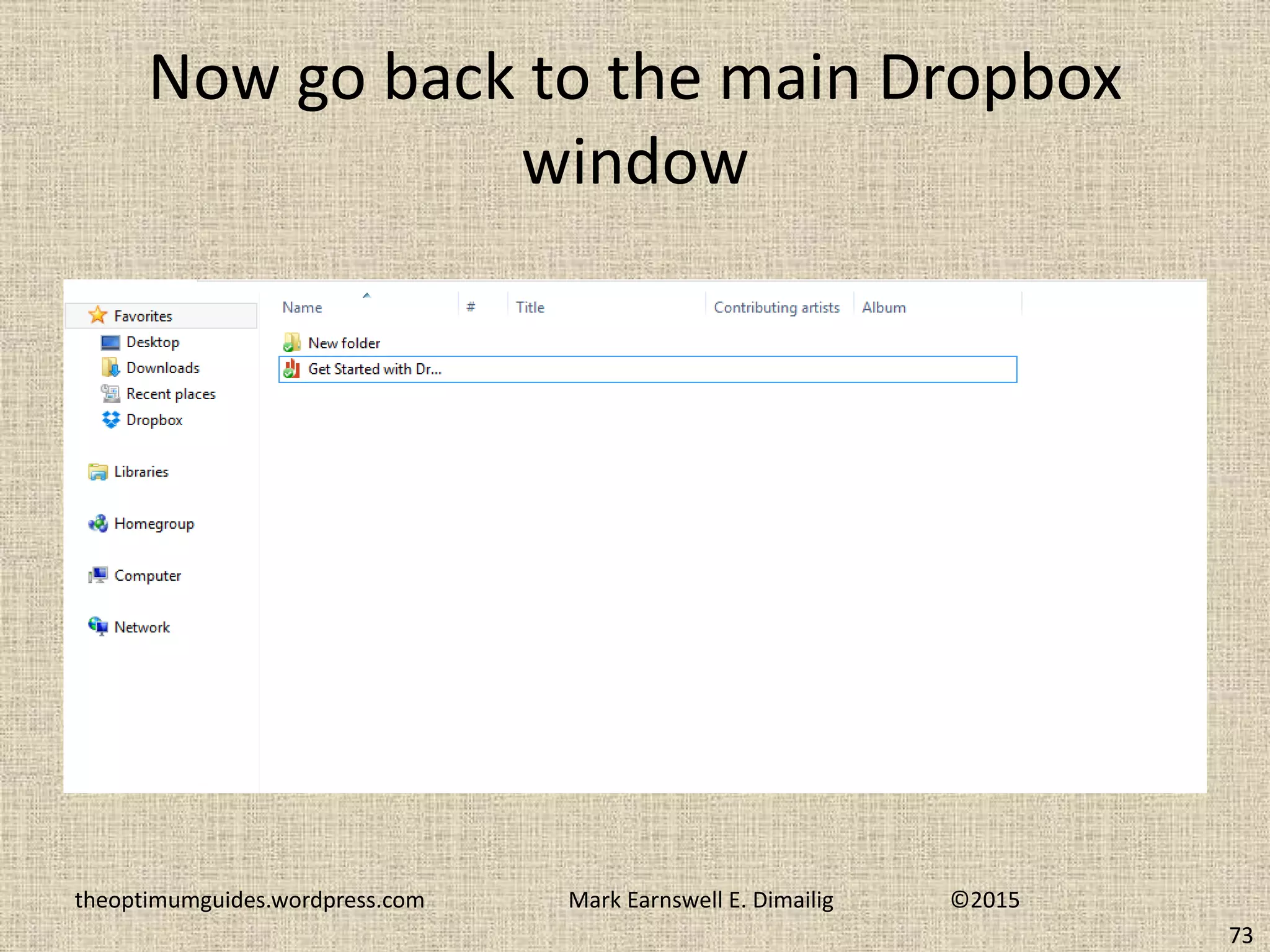This screenshot has width=1270, height=952.
Task: Click the Dropbox logo icon in Favorites
Action: point(110,420)
